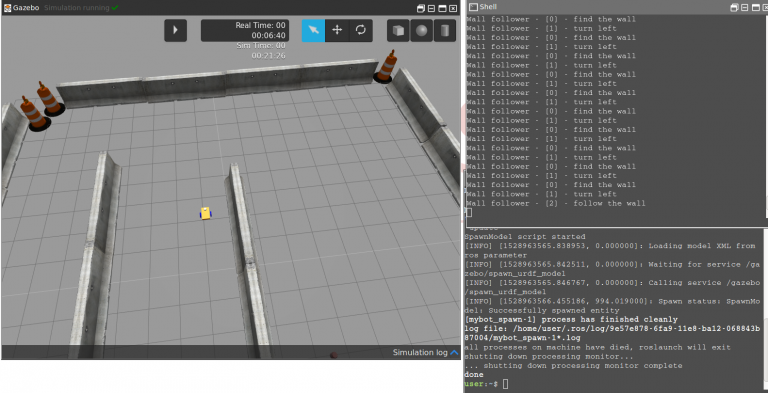Screen dimensions: 768x393
Task: Detach the Shell panel to new window
Action: point(734,7)
